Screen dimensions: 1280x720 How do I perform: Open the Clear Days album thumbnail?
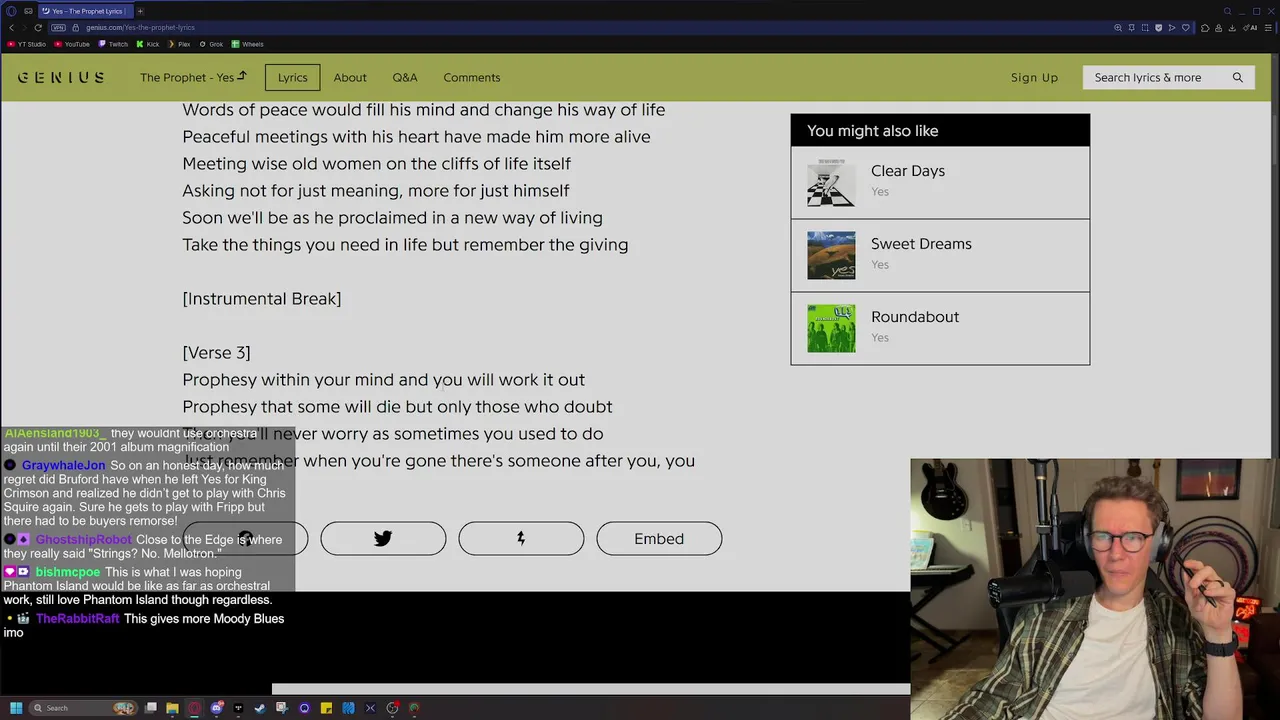tap(831, 183)
